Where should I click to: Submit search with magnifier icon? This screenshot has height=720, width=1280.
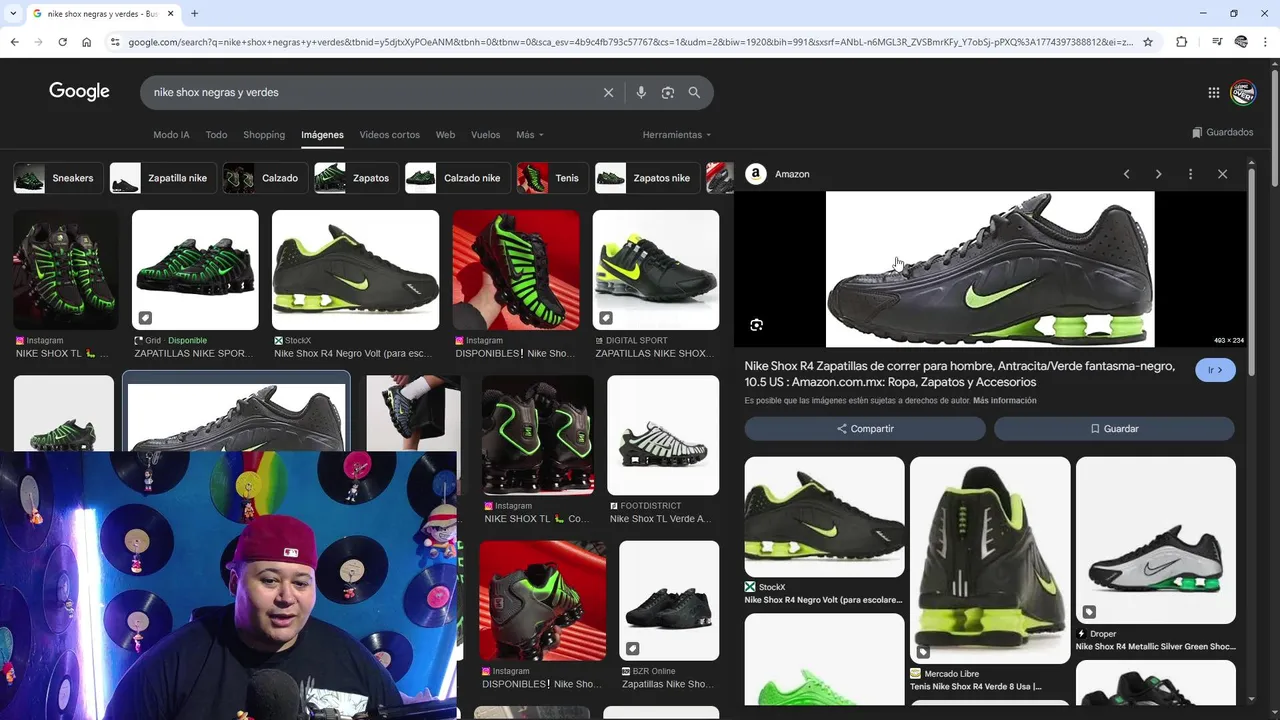tap(694, 92)
